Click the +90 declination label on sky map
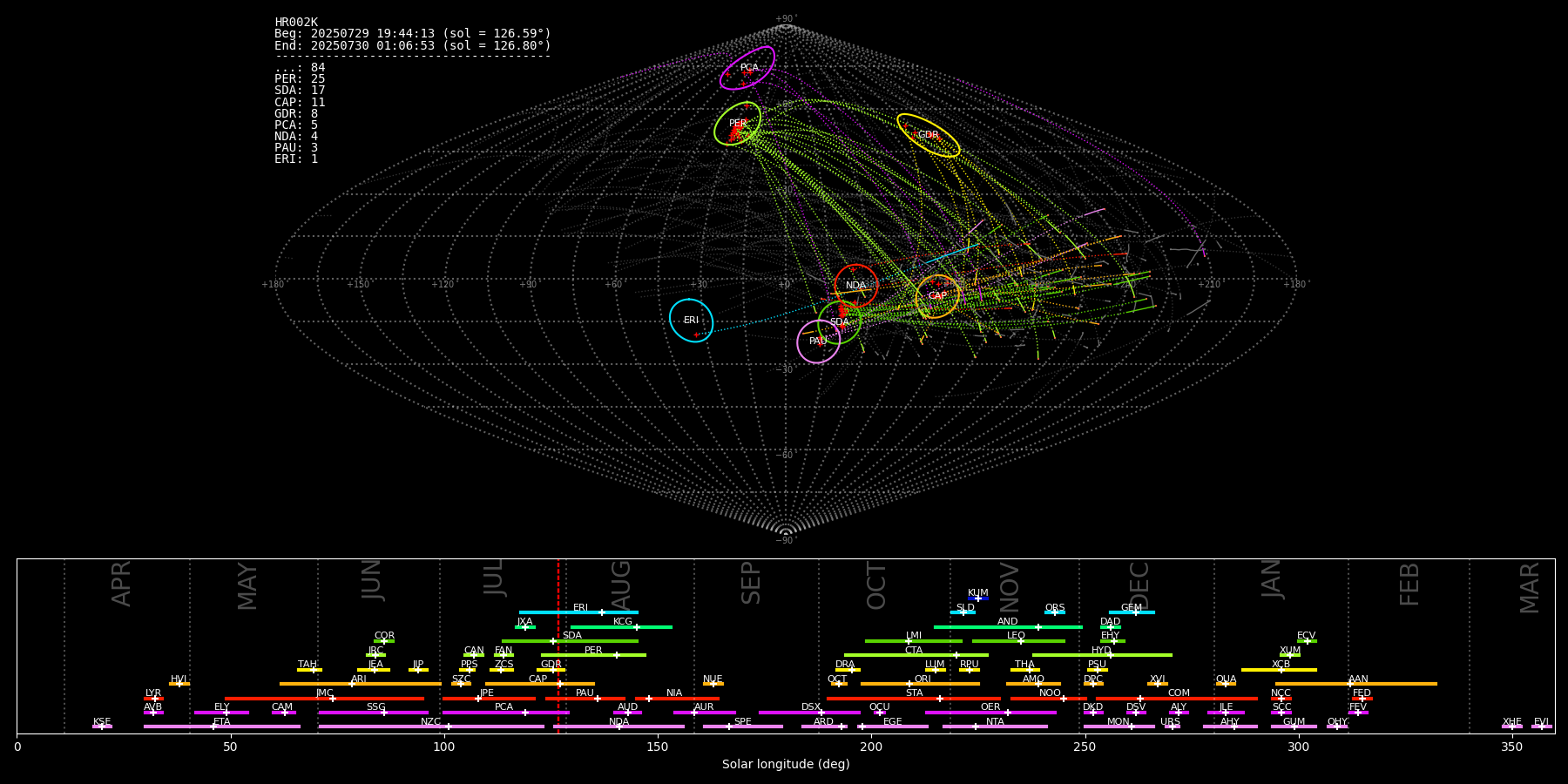 point(786,18)
